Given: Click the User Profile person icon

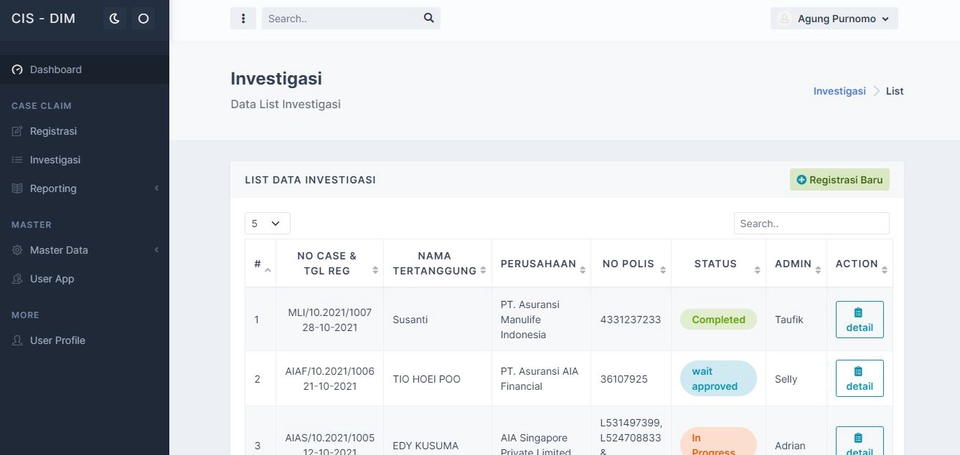Looking at the screenshot, I should click(17, 340).
